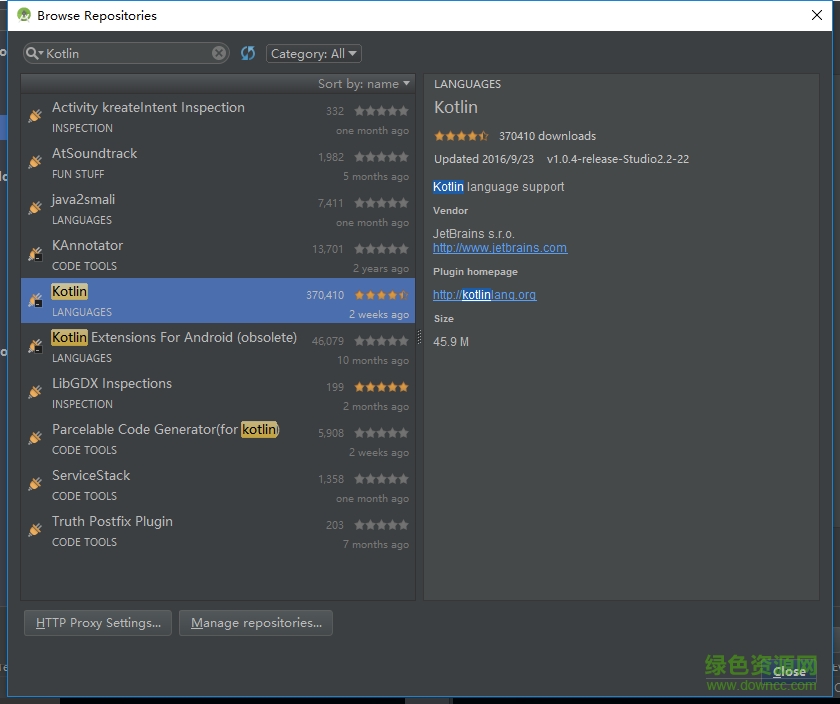This screenshot has width=840, height=704.
Task: Open search history magnifier dropdown
Action: pyautogui.click(x=35, y=54)
